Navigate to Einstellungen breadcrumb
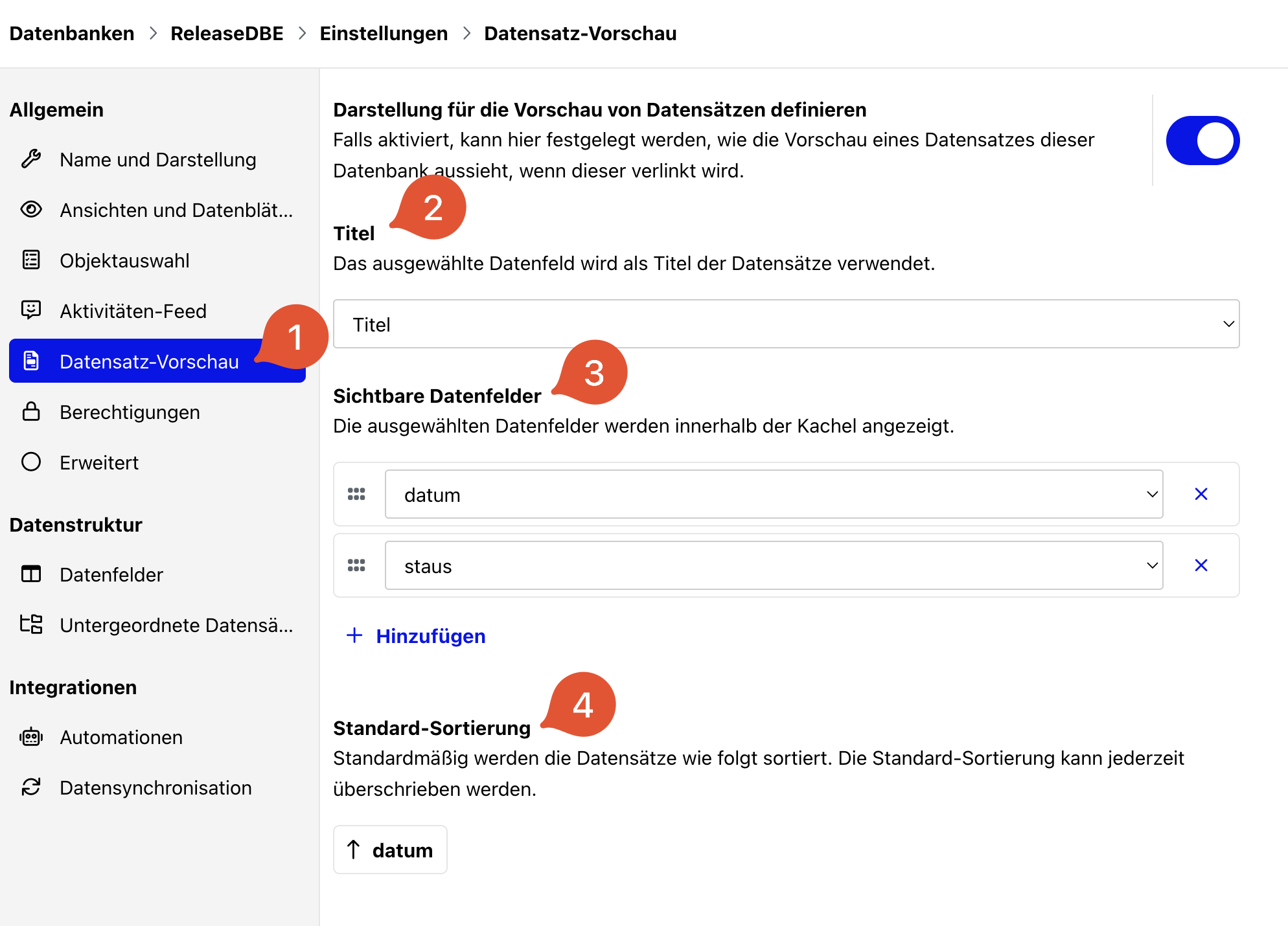Screen dimensions: 1288x926 [384, 33]
